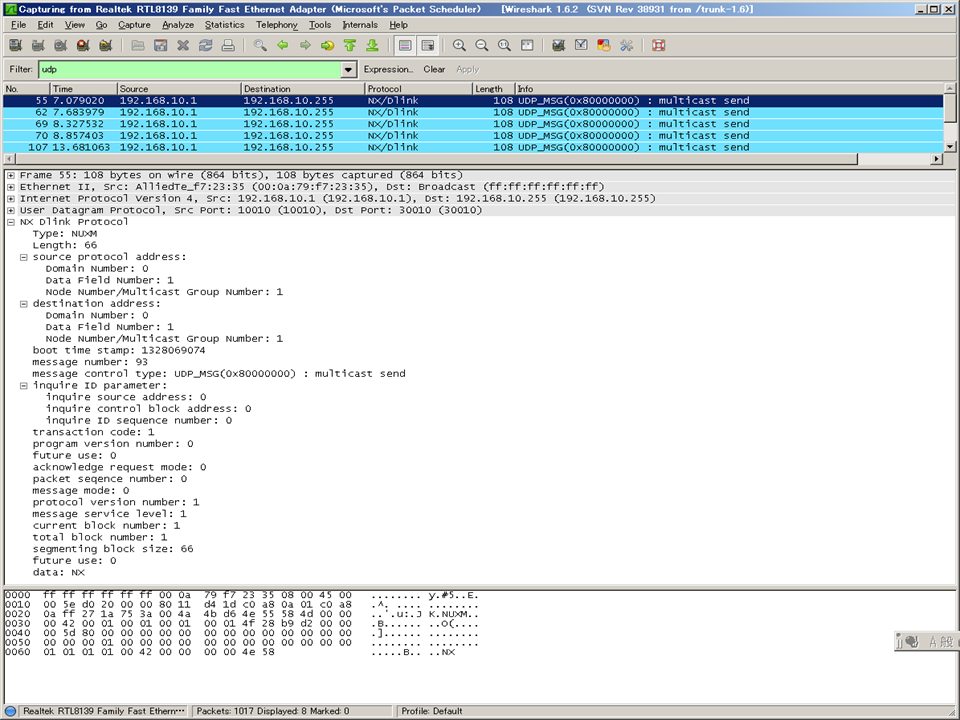The image size is (960, 720).
Task: Open capture options dialog icon
Action: 37,45
